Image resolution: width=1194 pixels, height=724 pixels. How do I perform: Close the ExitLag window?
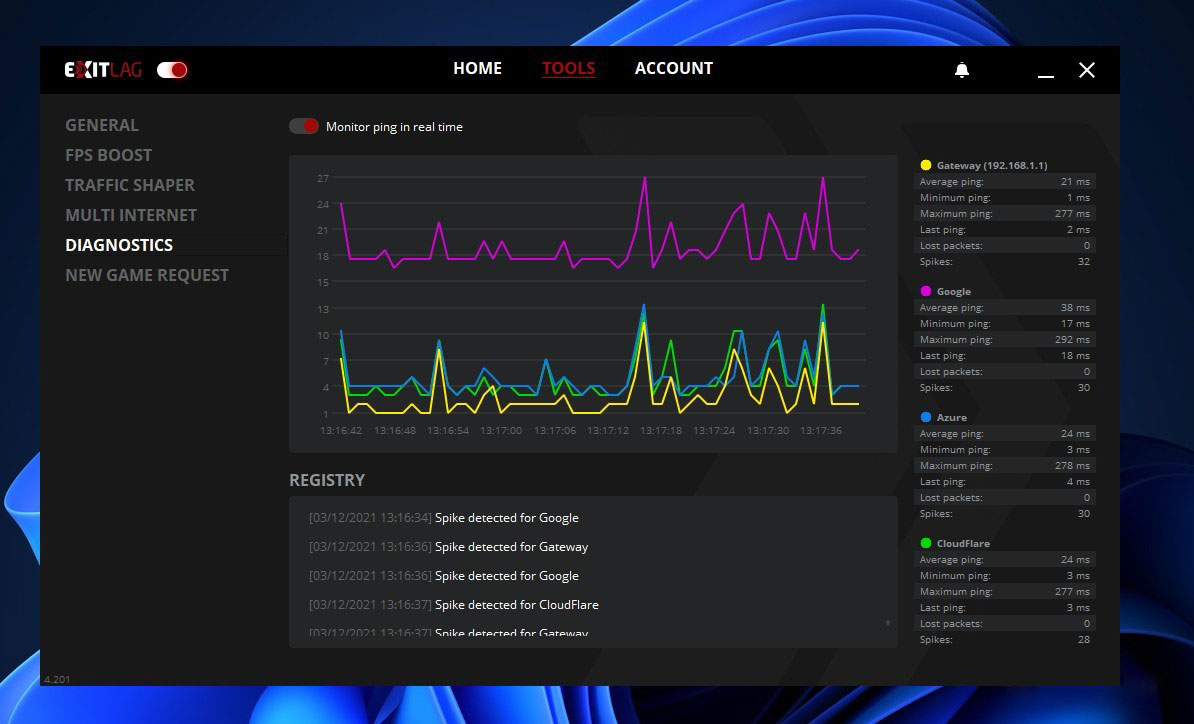pyautogui.click(x=1087, y=70)
